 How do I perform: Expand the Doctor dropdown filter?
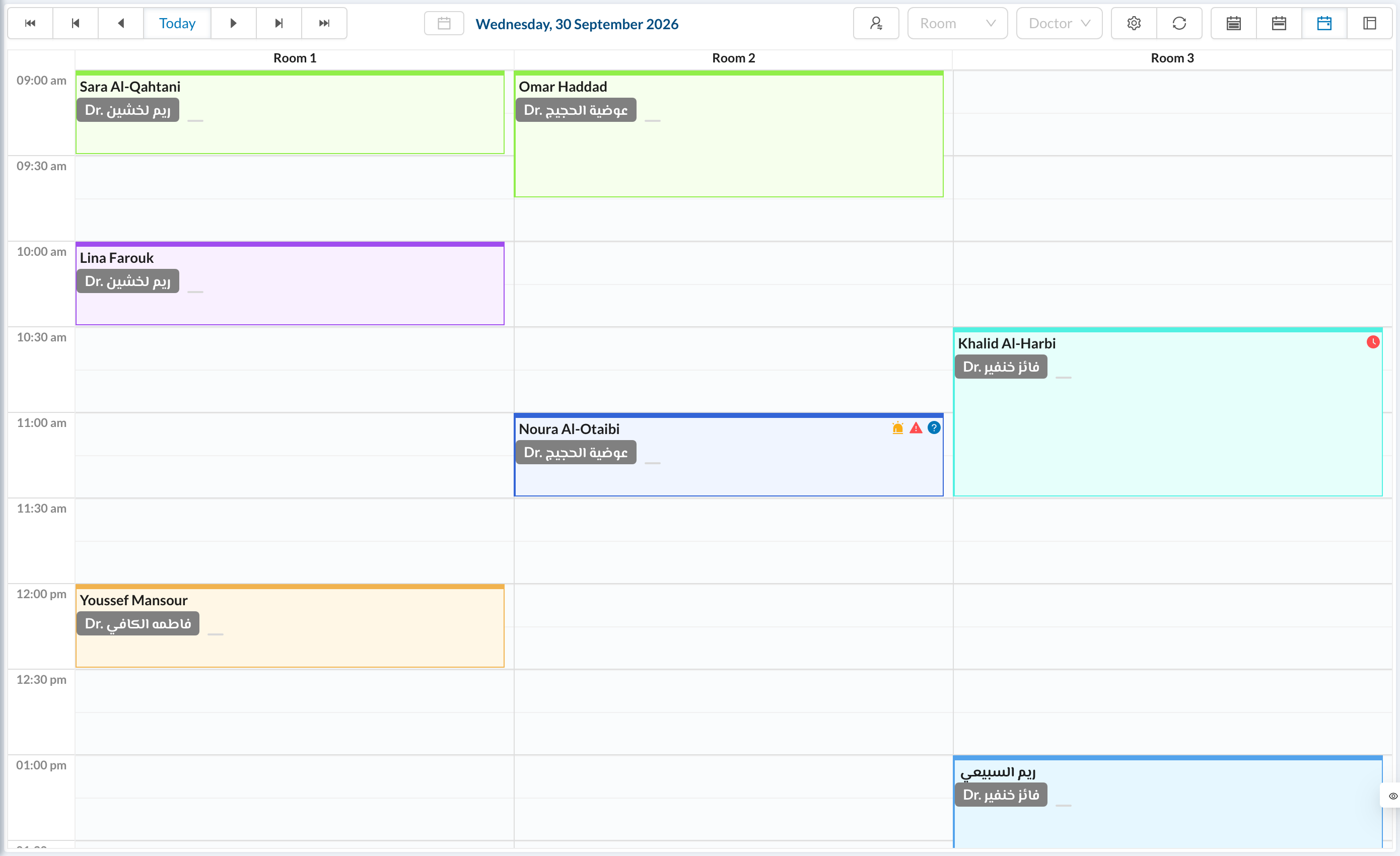[1059, 23]
